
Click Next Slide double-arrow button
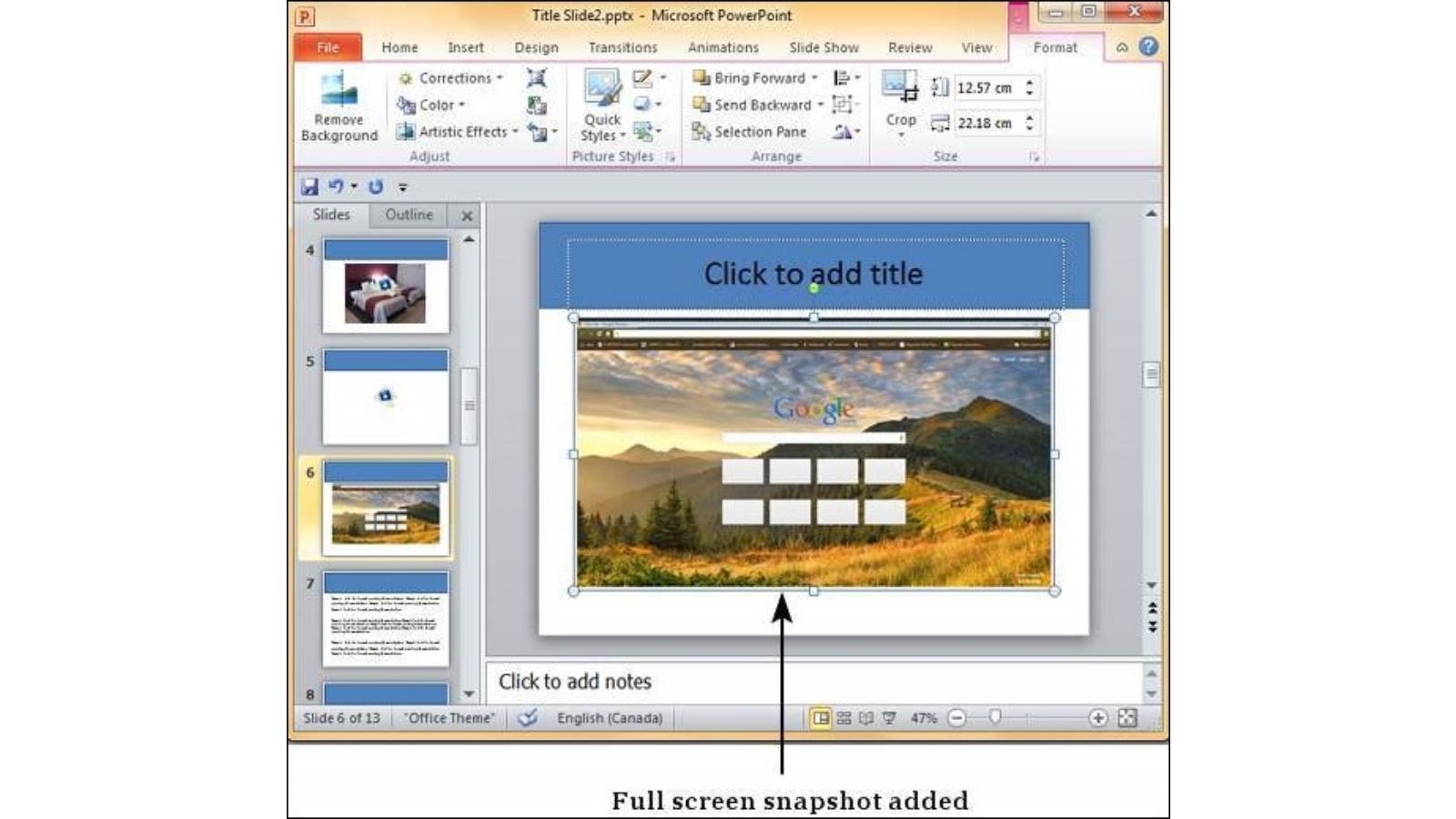pos(1152,627)
